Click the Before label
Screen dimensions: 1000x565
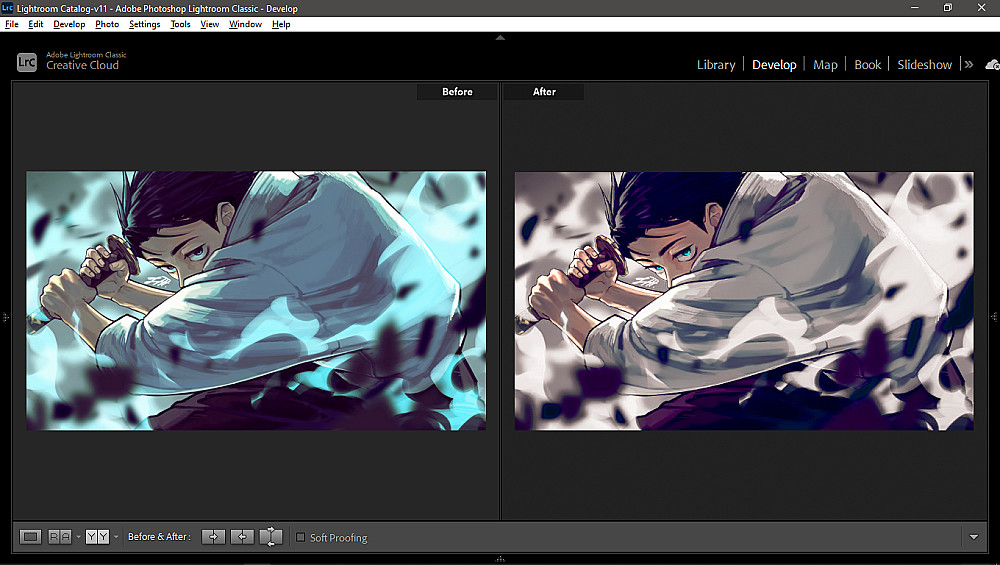point(457,92)
